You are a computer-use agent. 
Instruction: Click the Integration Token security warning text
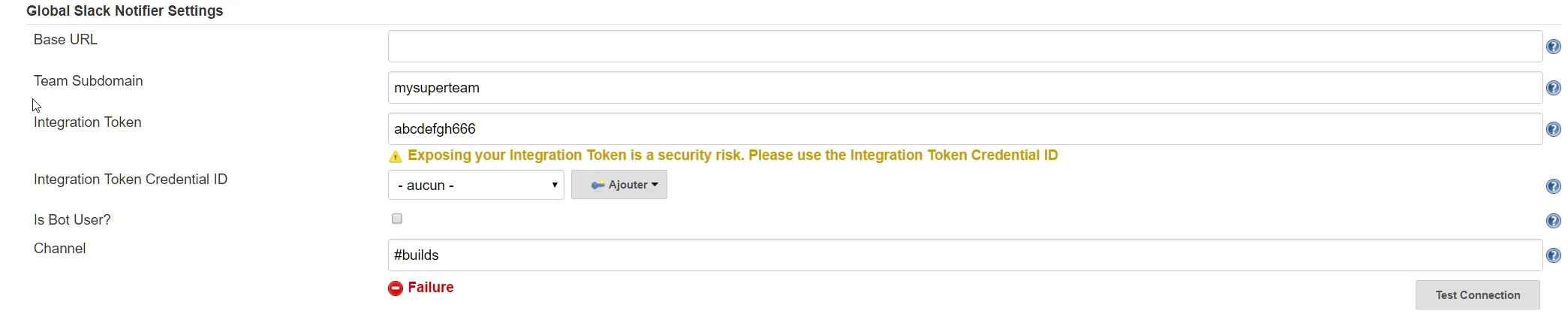pos(733,155)
